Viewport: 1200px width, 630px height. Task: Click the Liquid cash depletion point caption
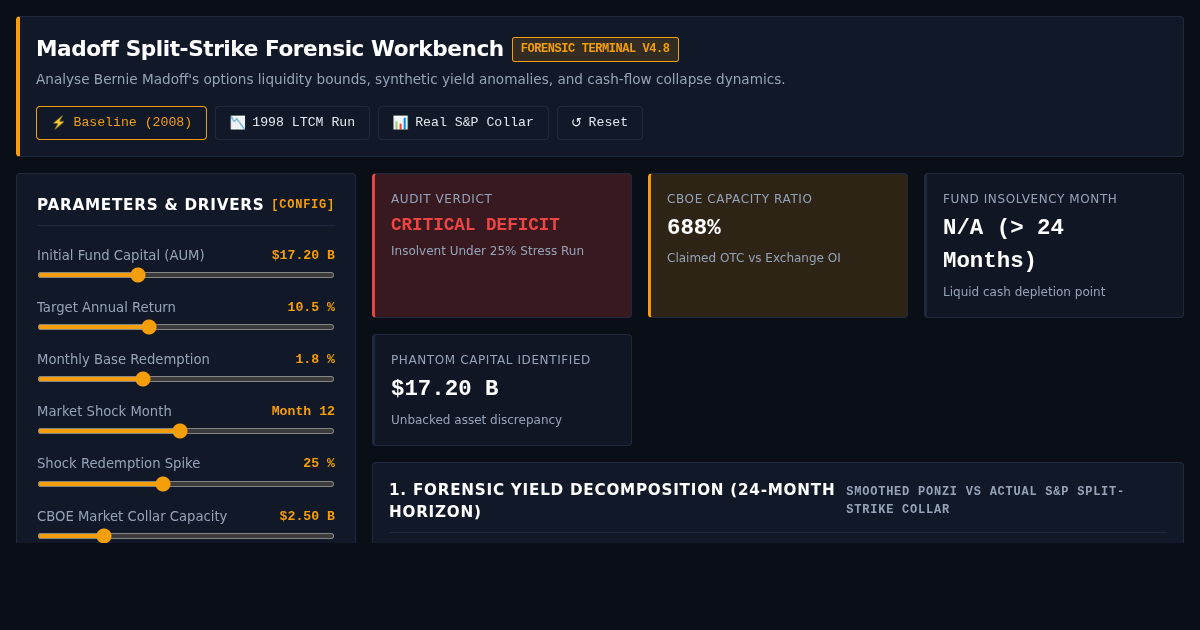(1024, 292)
